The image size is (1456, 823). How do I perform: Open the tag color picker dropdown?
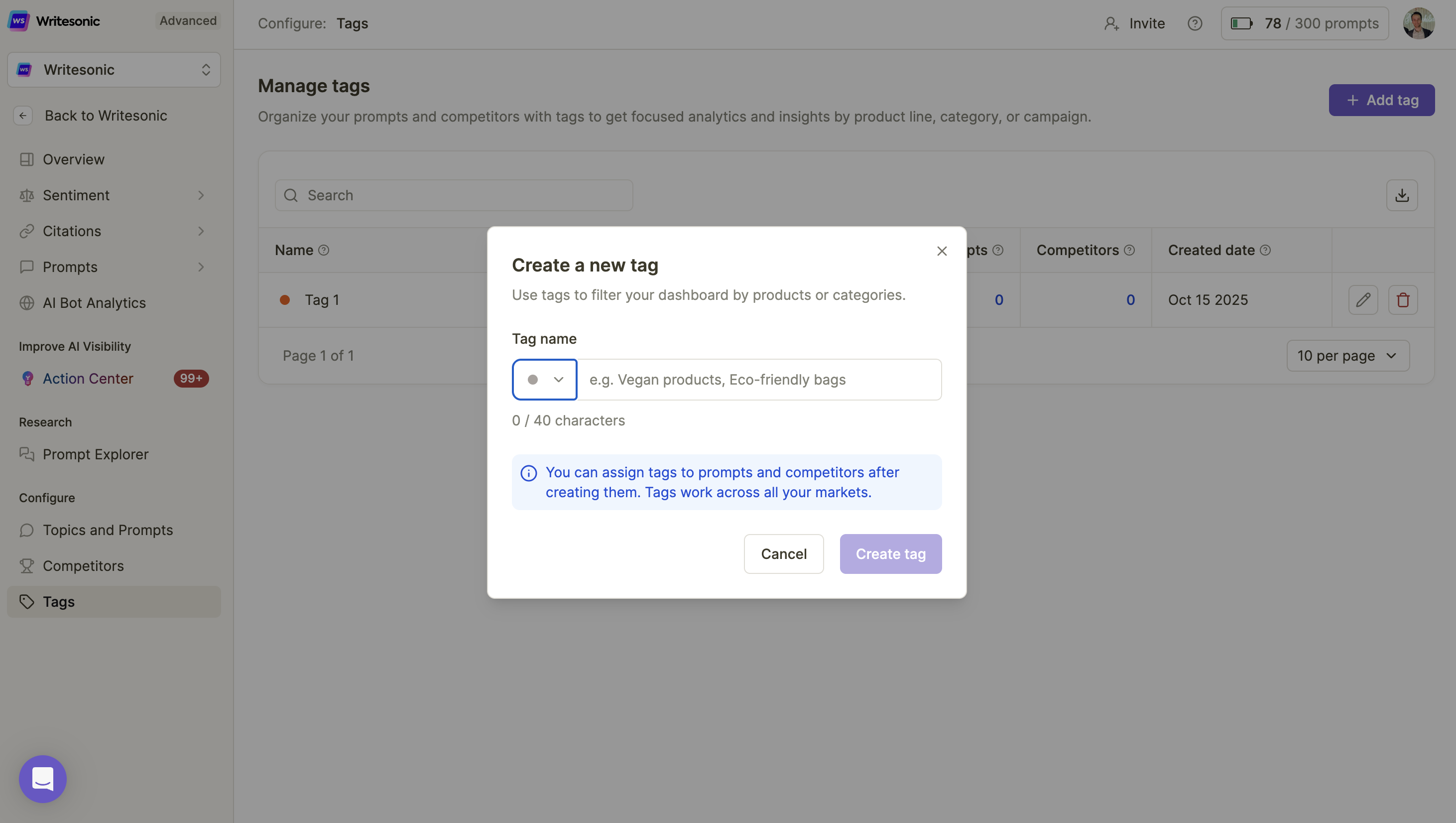(544, 380)
